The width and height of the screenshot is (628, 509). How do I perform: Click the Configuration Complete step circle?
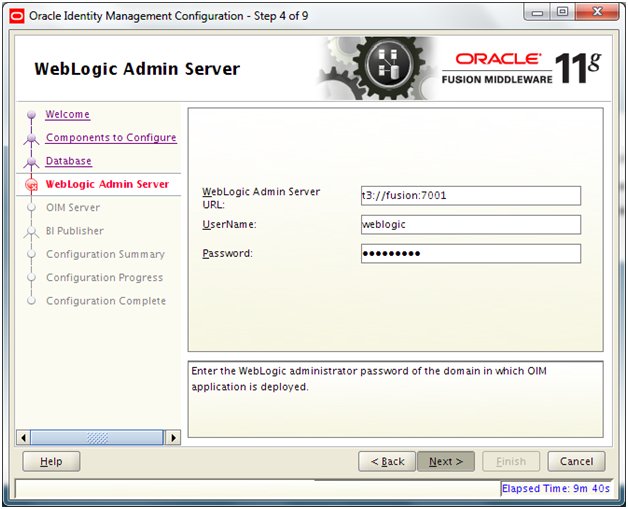point(31,301)
